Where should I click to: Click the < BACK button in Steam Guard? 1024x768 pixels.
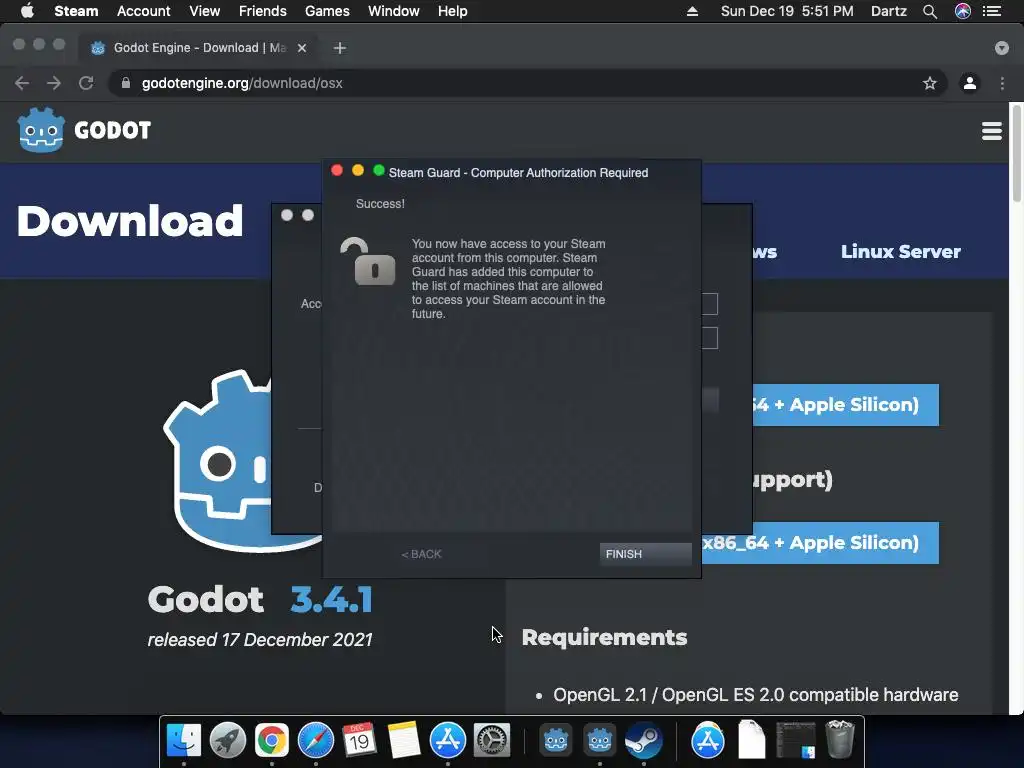tap(421, 554)
